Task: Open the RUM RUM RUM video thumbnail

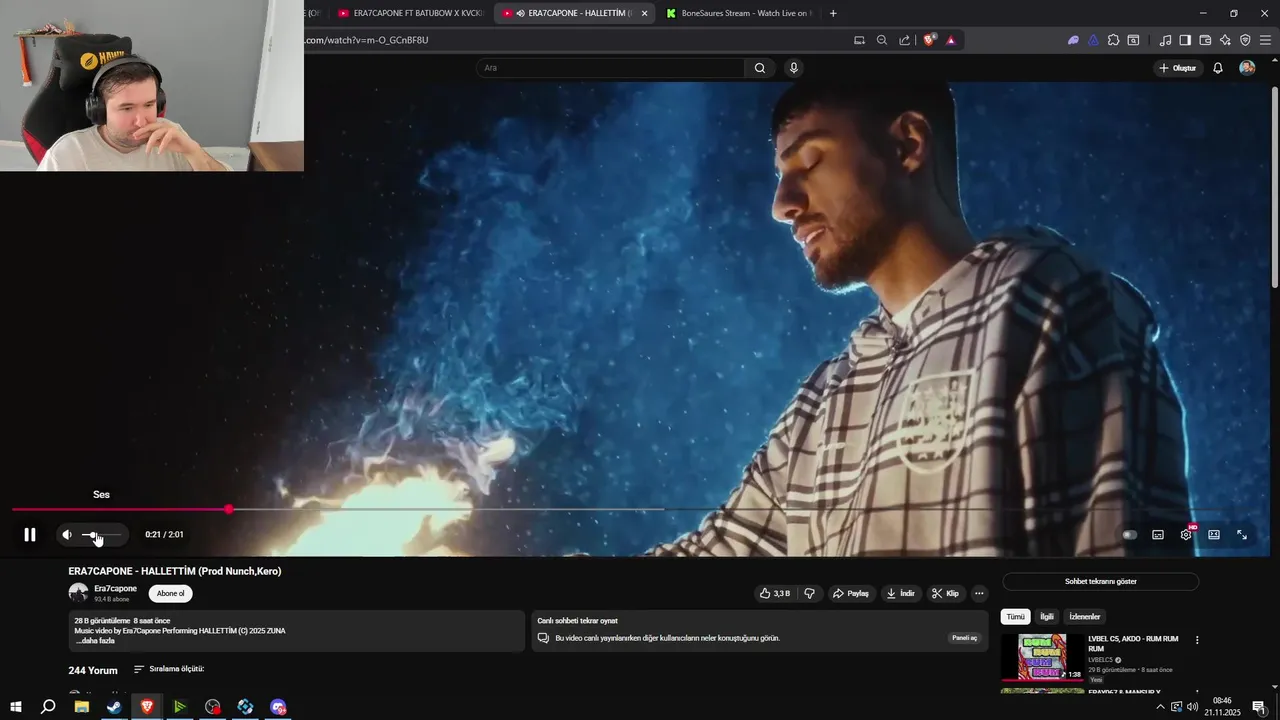Action: coord(1042,658)
